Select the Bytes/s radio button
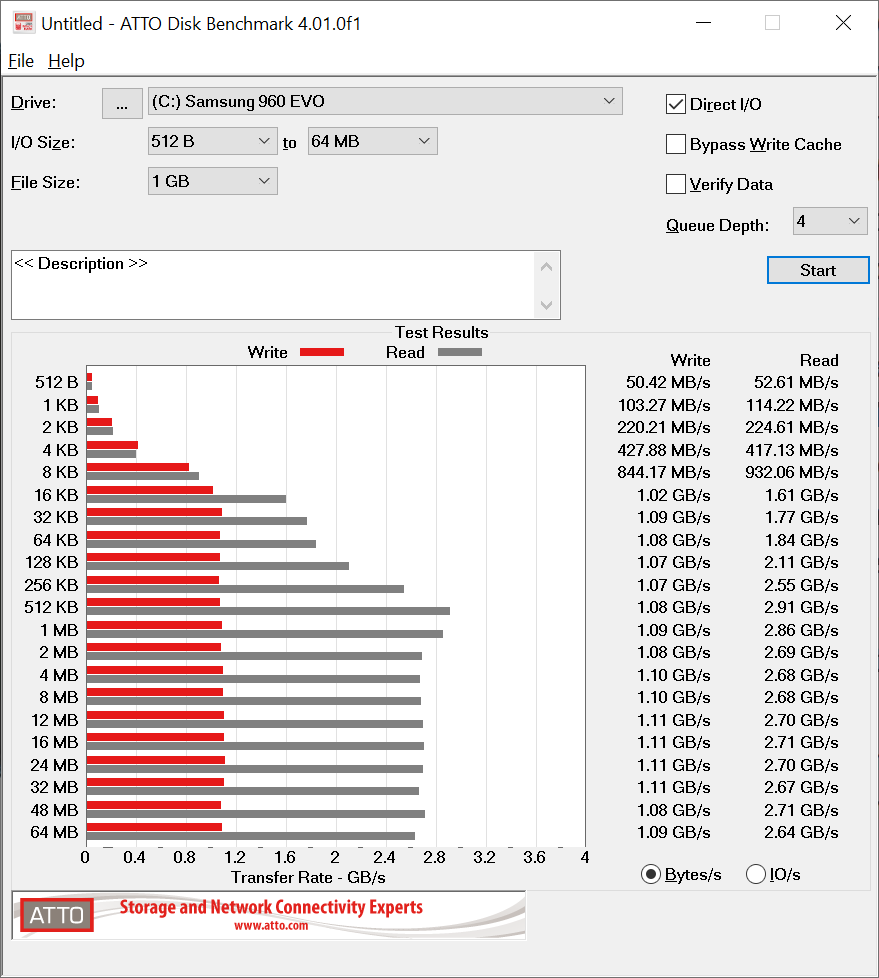879x978 pixels. [651, 874]
